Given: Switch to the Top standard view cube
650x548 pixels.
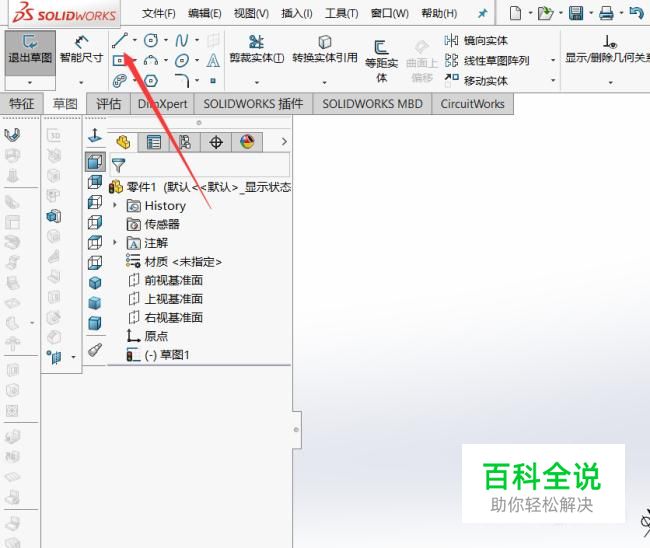Looking at the screenshot, I should coord(95,242).
